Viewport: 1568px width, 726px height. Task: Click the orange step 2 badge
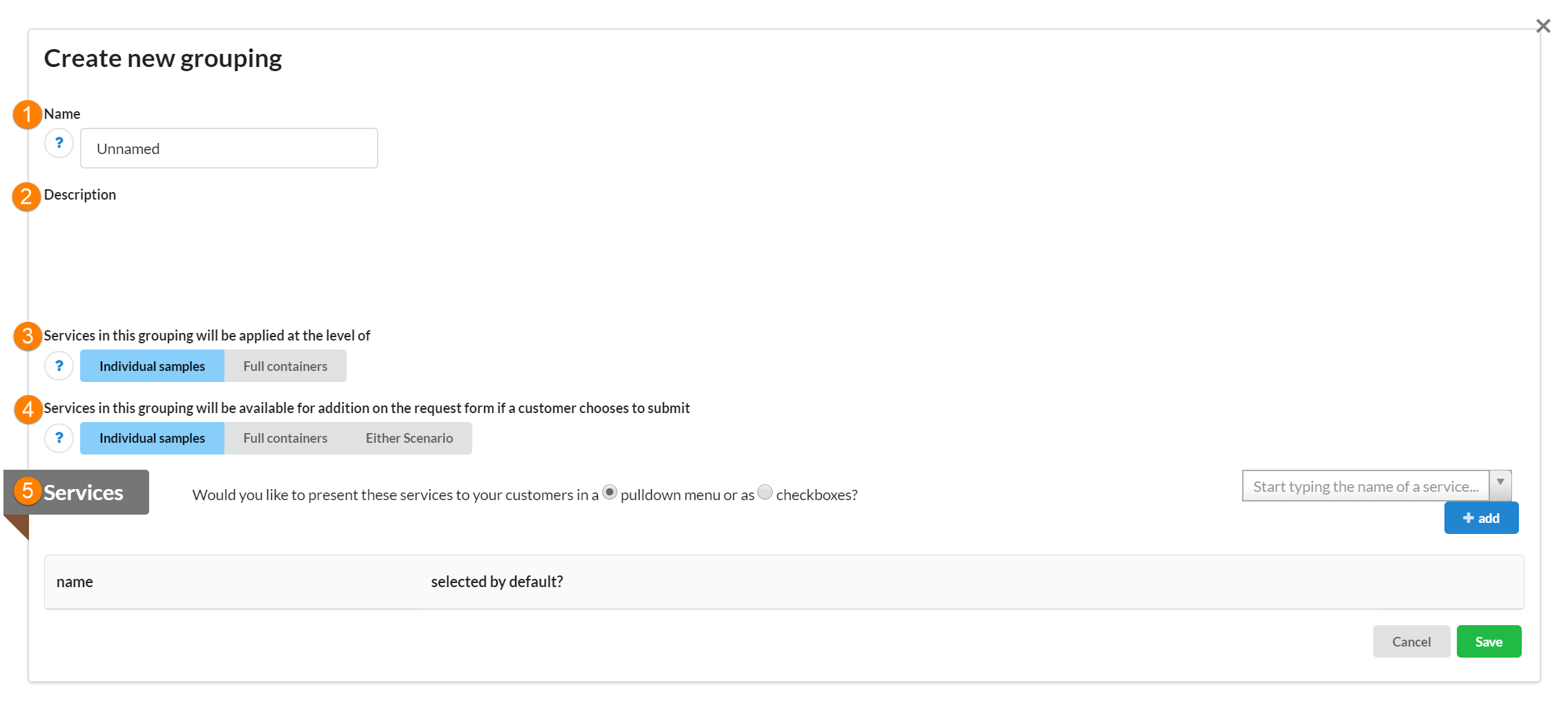point(26,197)
